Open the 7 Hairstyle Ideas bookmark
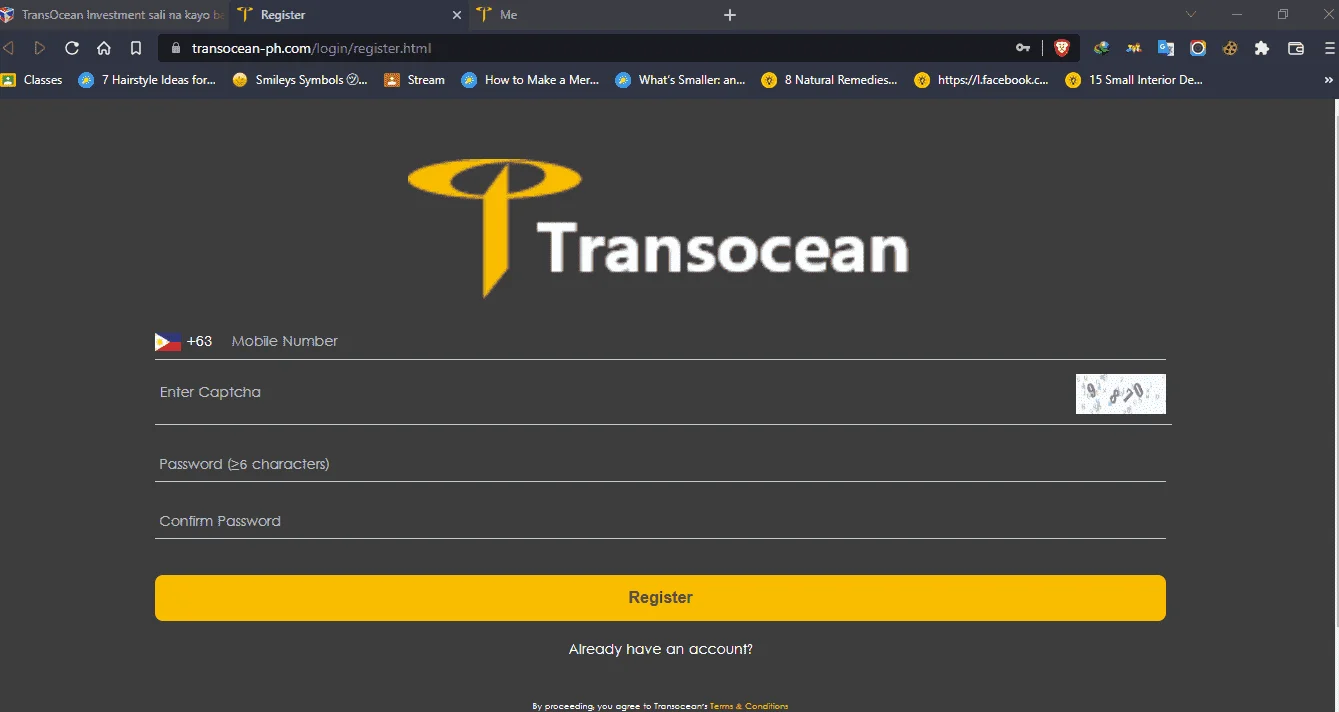Viewport: 1339px width, 712px height. [147, 80]
